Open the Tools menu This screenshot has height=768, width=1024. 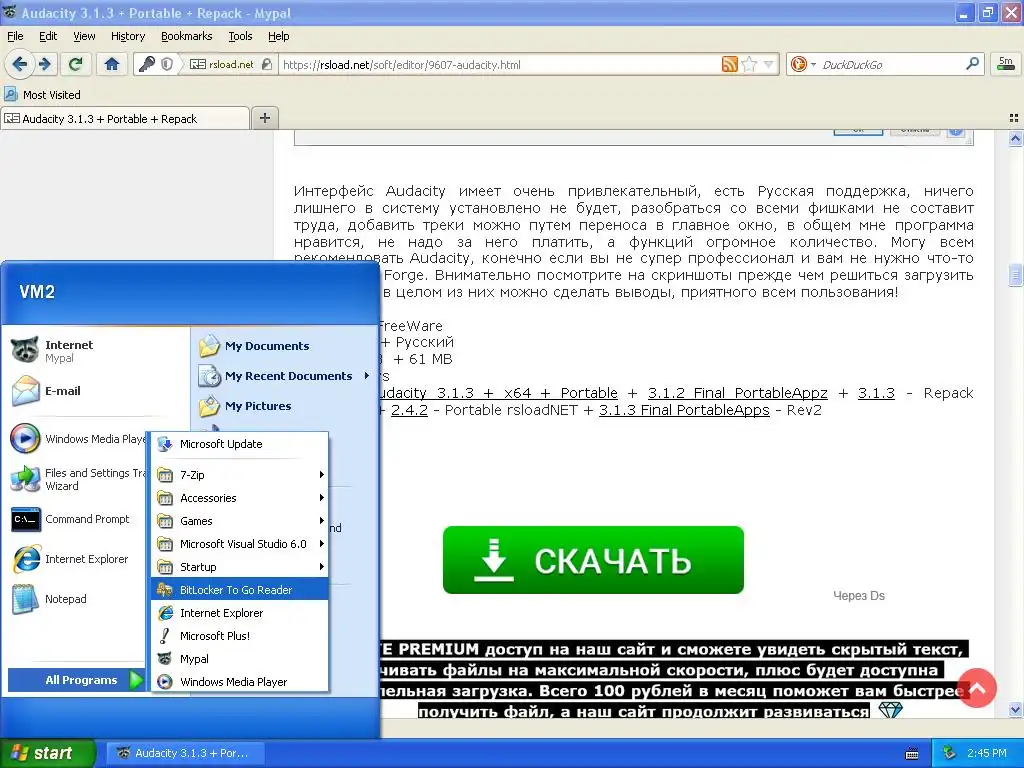(x=240, y=36)
